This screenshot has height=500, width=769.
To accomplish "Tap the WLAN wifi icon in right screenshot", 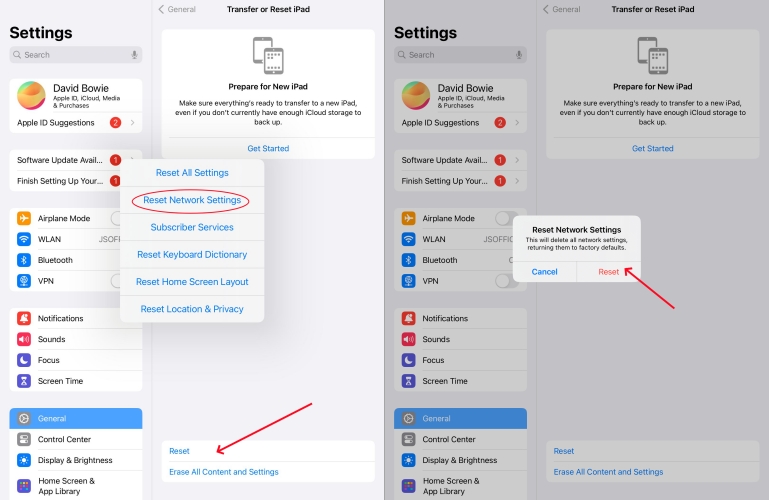I will pos(408,239).
